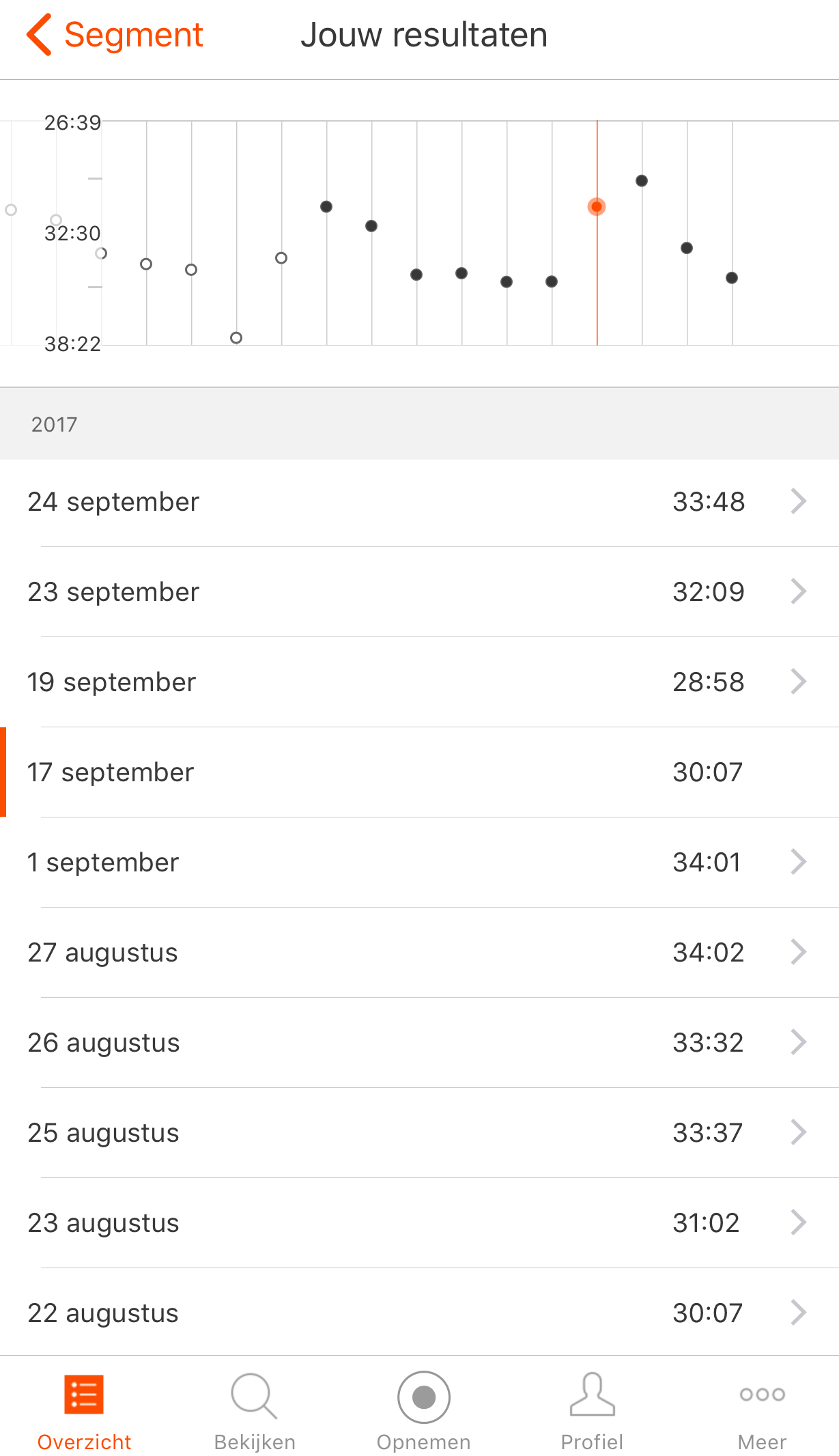Select the highlighted orange chart point
The height and width of the screenshot is (1456, 839).
coord(597,206)
